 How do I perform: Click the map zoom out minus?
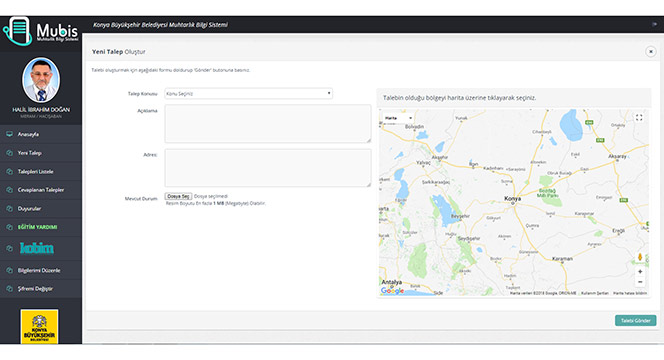click(x=640, y=282)
